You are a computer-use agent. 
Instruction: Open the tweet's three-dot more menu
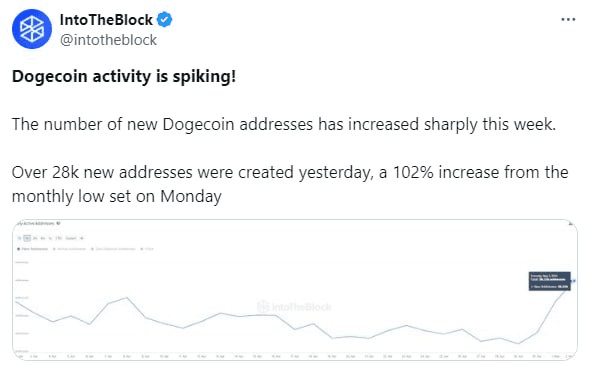click(568, 19)
